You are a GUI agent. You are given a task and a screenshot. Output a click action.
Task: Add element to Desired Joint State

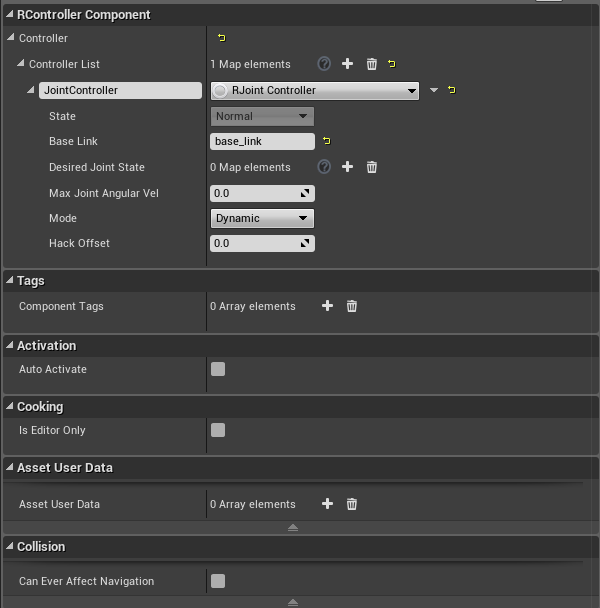click(x=348, y=167)
